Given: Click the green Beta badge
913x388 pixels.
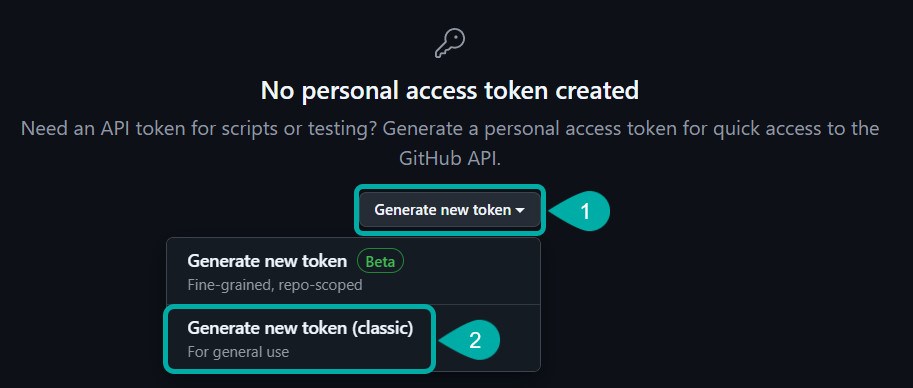Looking at the screenshot, I should (x=380, y=262).
